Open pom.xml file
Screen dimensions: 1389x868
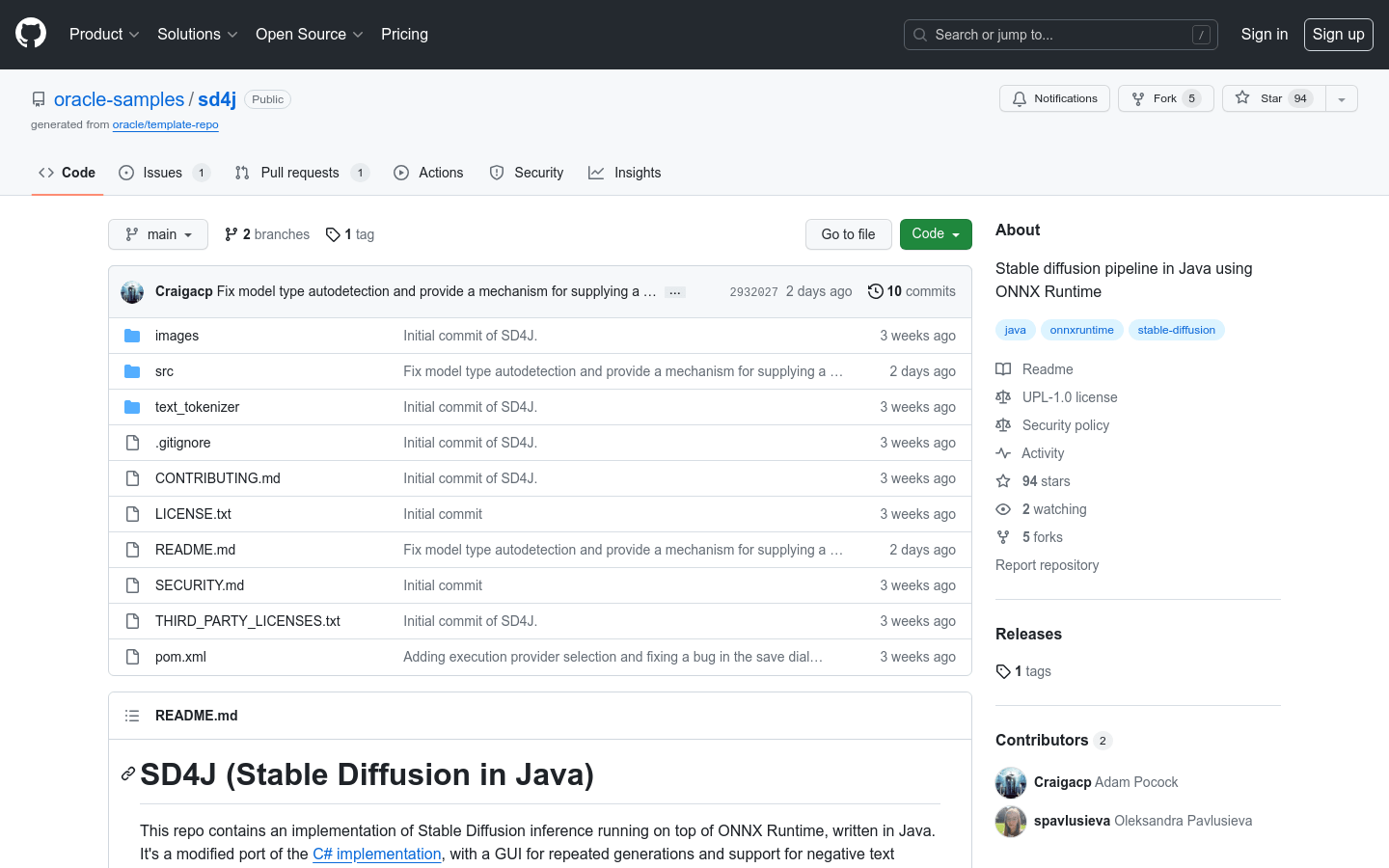(180, 657)
